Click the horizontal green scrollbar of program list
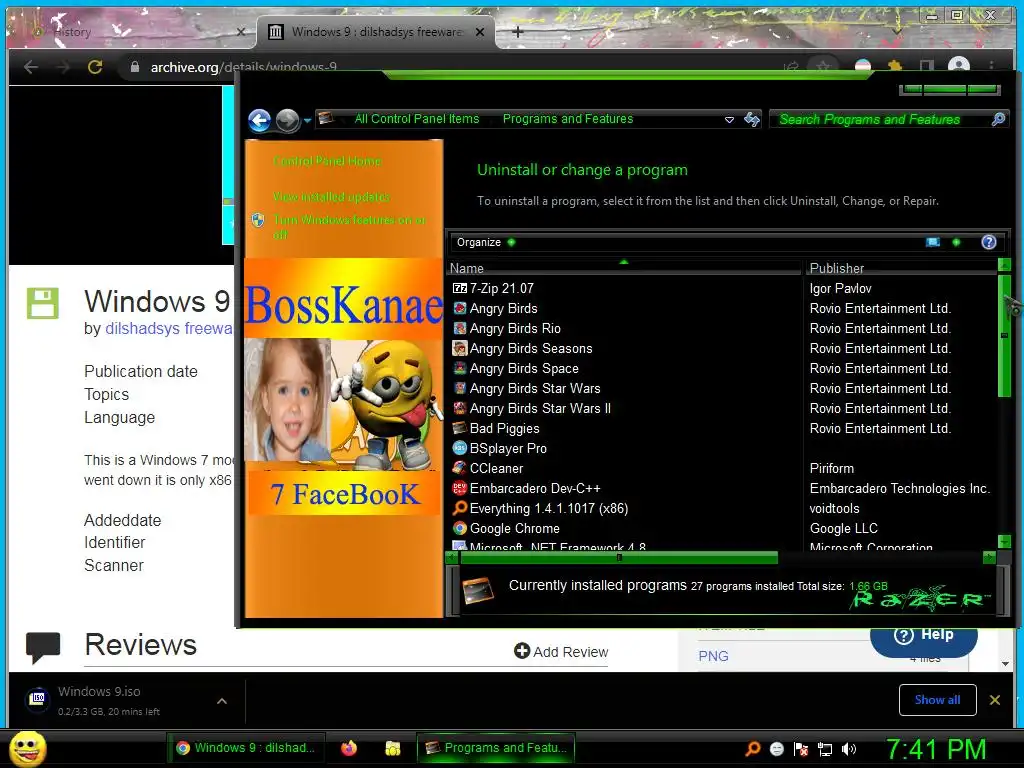This screenshot has height=768, width=1024. [619, 558]
